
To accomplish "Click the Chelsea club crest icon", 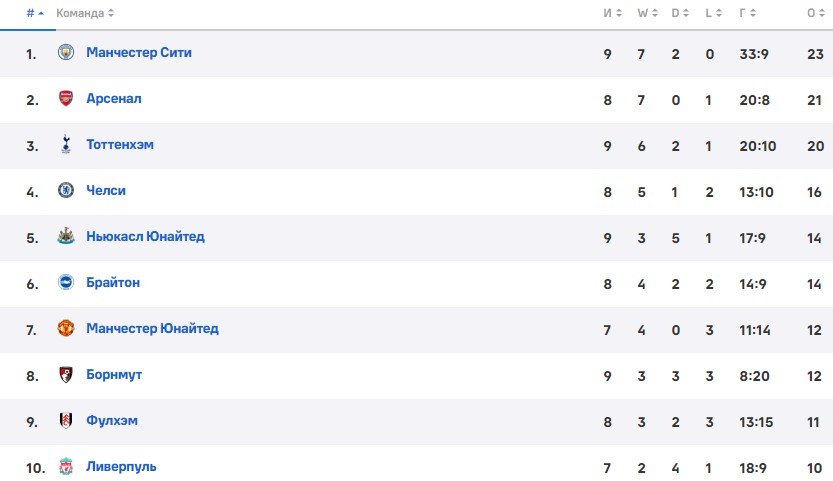I will coord(66,190).
